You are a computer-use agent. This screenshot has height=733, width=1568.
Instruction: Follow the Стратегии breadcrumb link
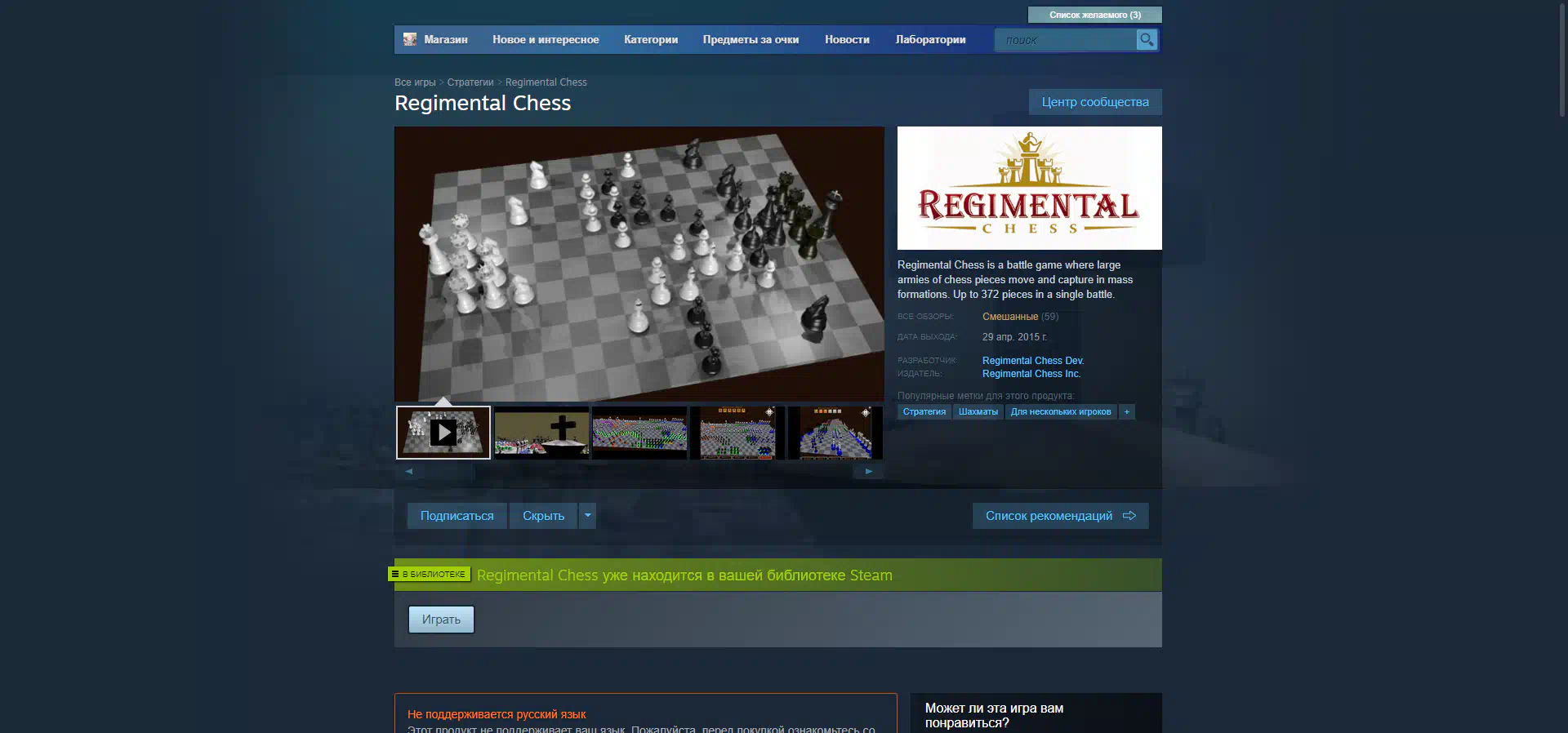tap(470, 82)
